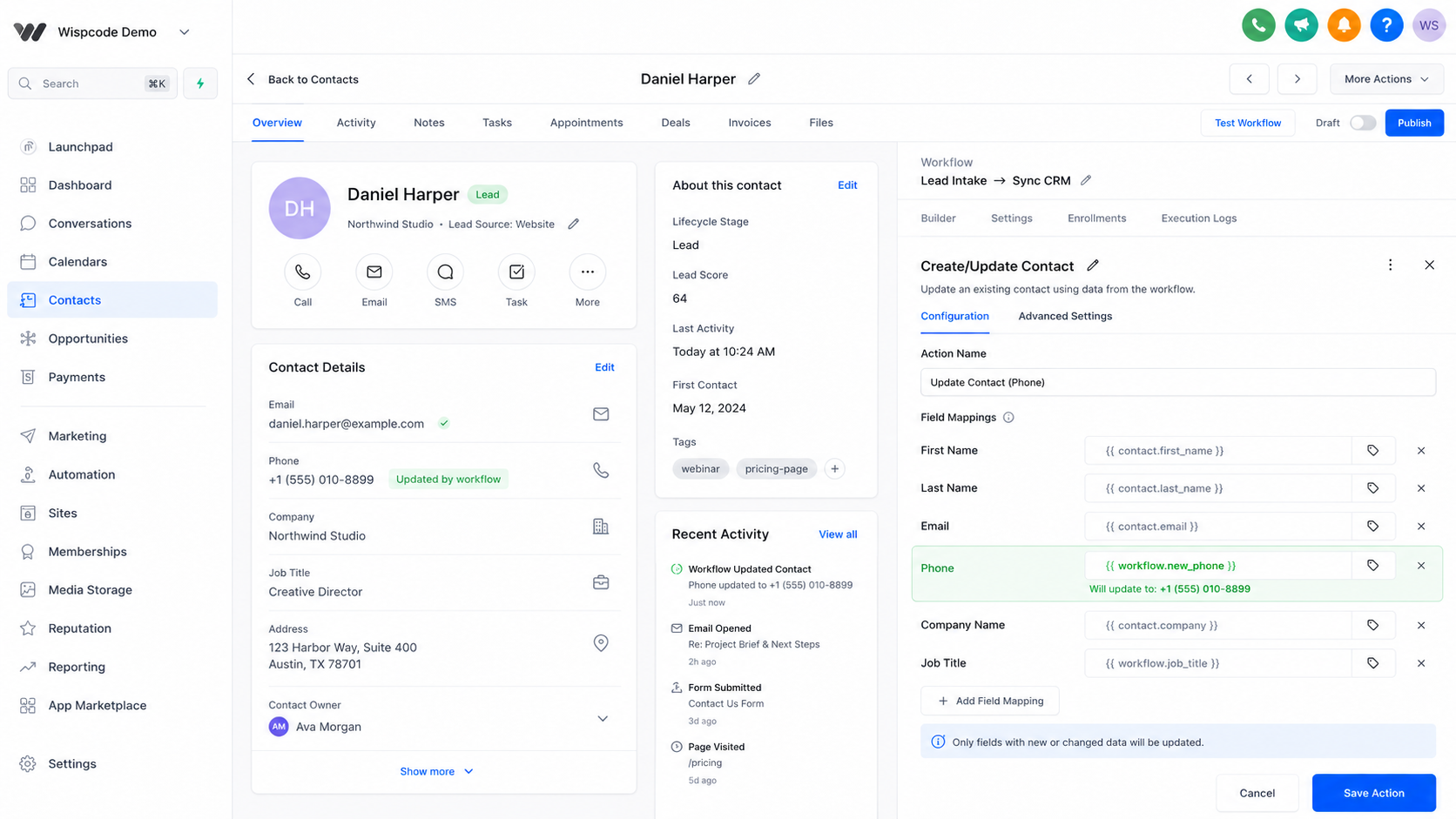Go Back to Contacts
Image resolution: width=1456 pixels, height=819 pixels.
pos(303,79)
